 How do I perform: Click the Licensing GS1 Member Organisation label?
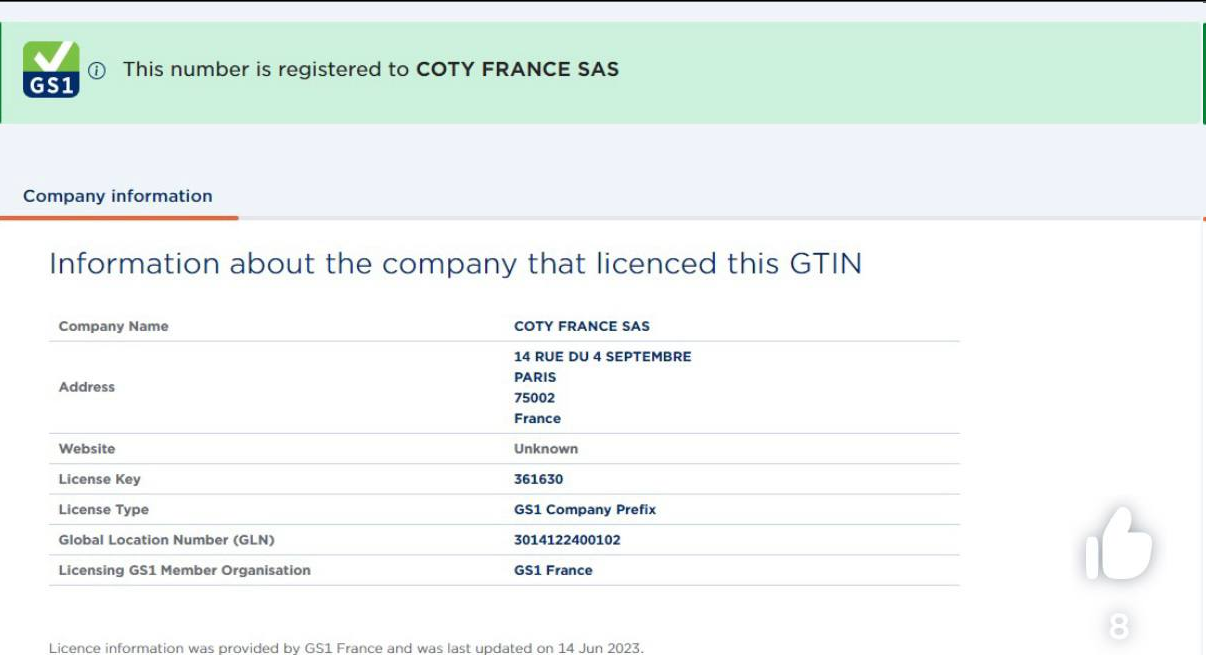tap(184, 570)
